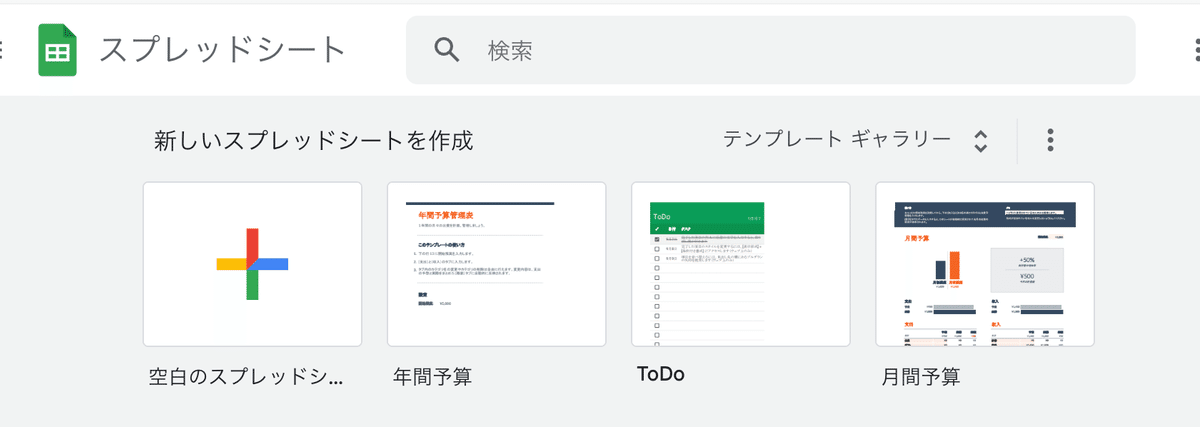Create a blank spreadsheet from the plus thumbnail
The height and width of the screenshot is (427, 1200).
click(252, 264)
